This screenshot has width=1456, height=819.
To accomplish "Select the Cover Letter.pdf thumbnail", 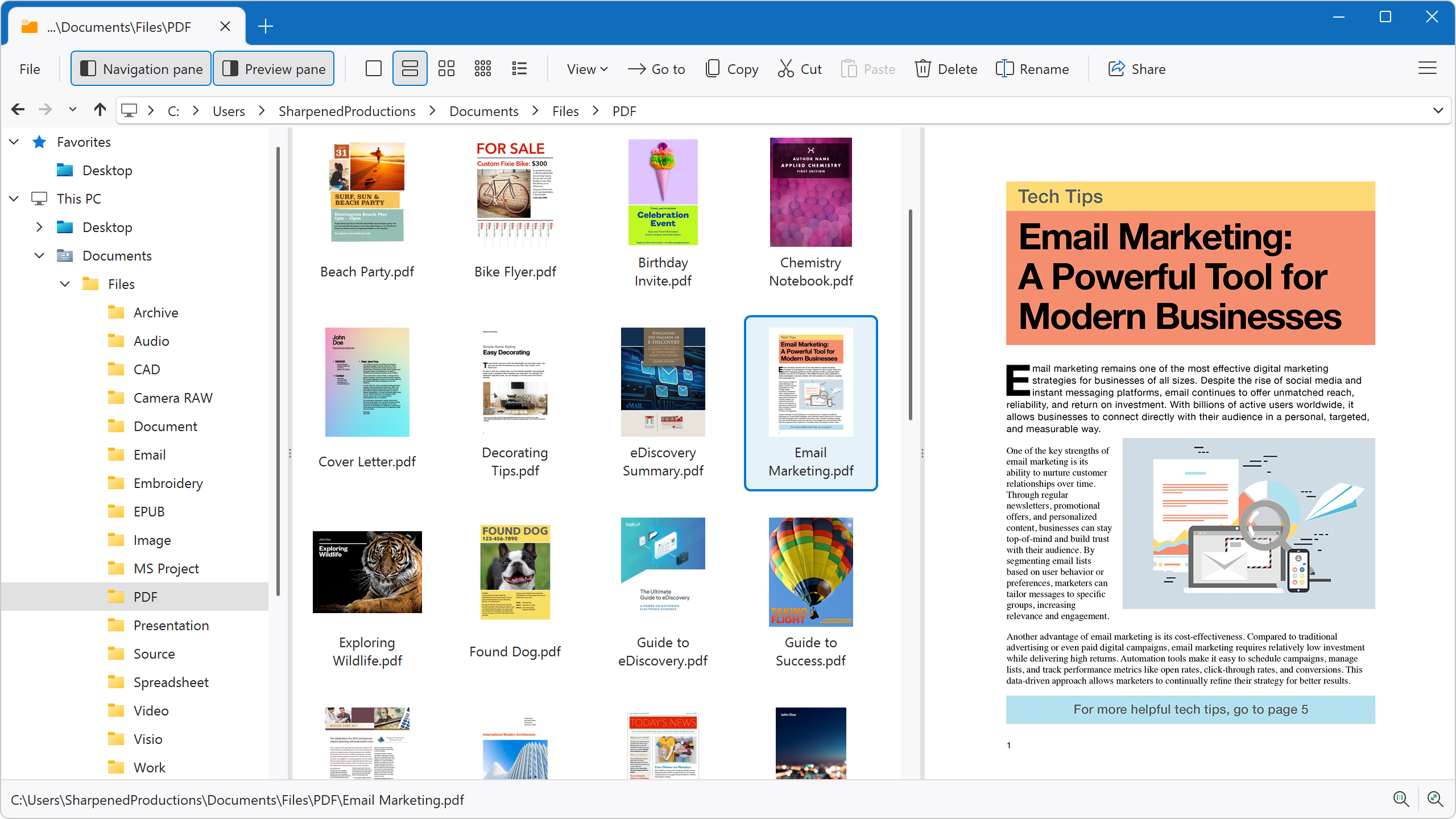I will (x=367, y=382).
